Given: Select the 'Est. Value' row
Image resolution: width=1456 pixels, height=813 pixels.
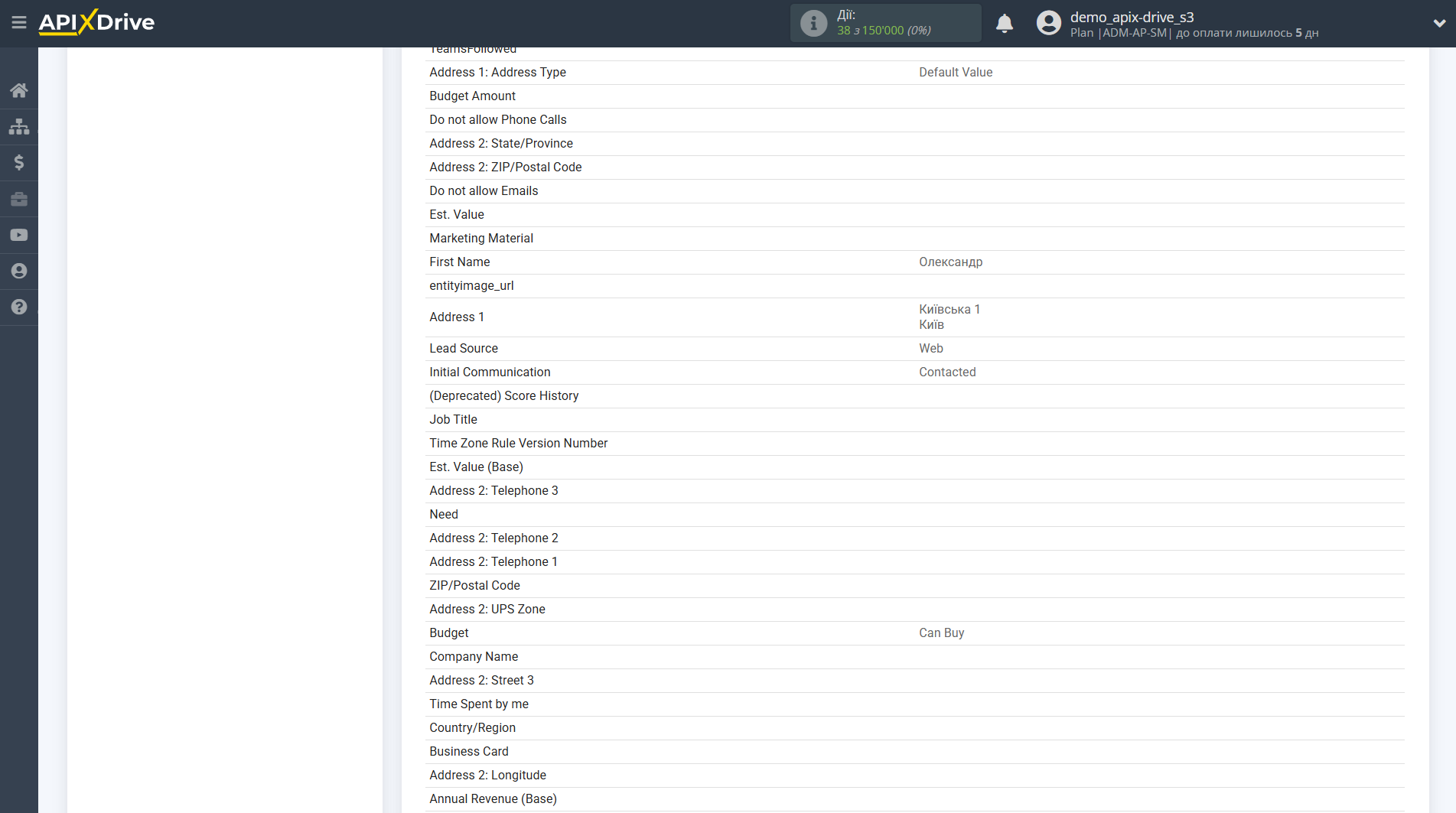Looking at the screenshot, I should coord(915,215).
